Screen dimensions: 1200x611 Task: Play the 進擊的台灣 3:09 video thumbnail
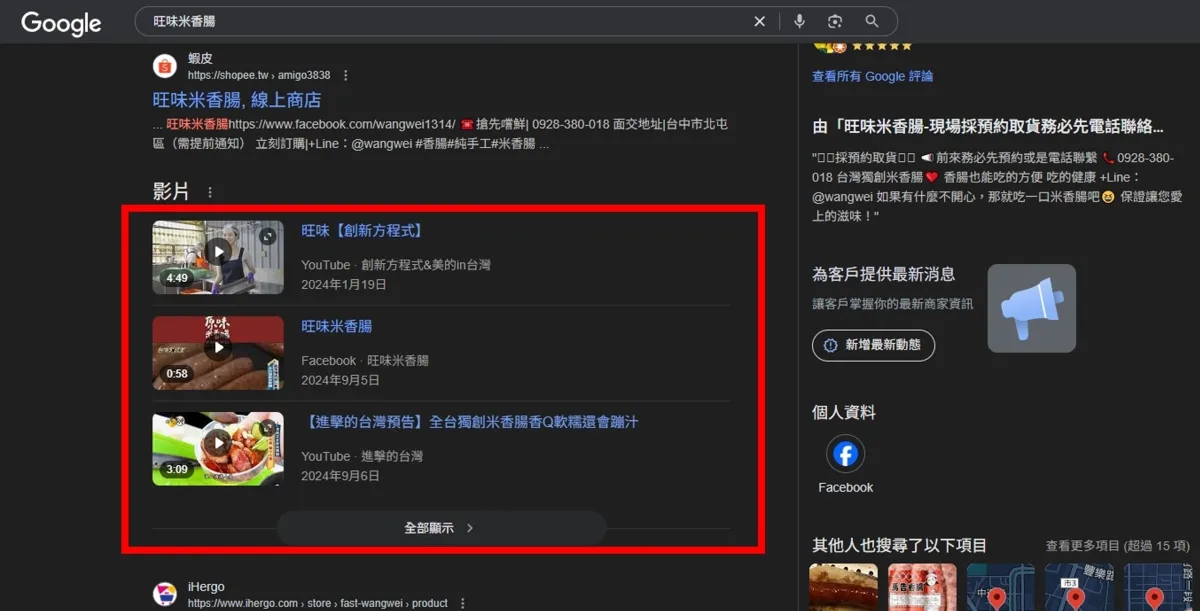pos(218,449)
